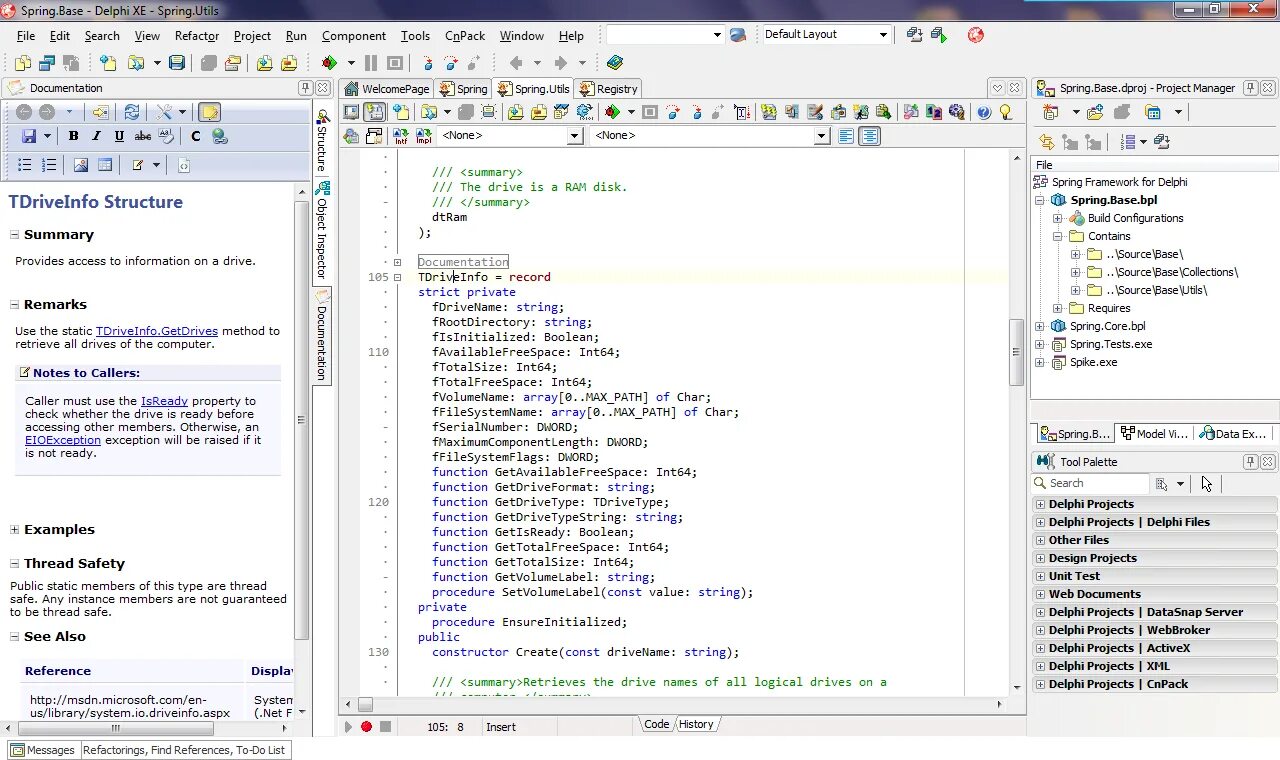This screenshot has height=760, width=1280.
Task: Insert a bulleted list in Documentation
Action: [25, 165]
